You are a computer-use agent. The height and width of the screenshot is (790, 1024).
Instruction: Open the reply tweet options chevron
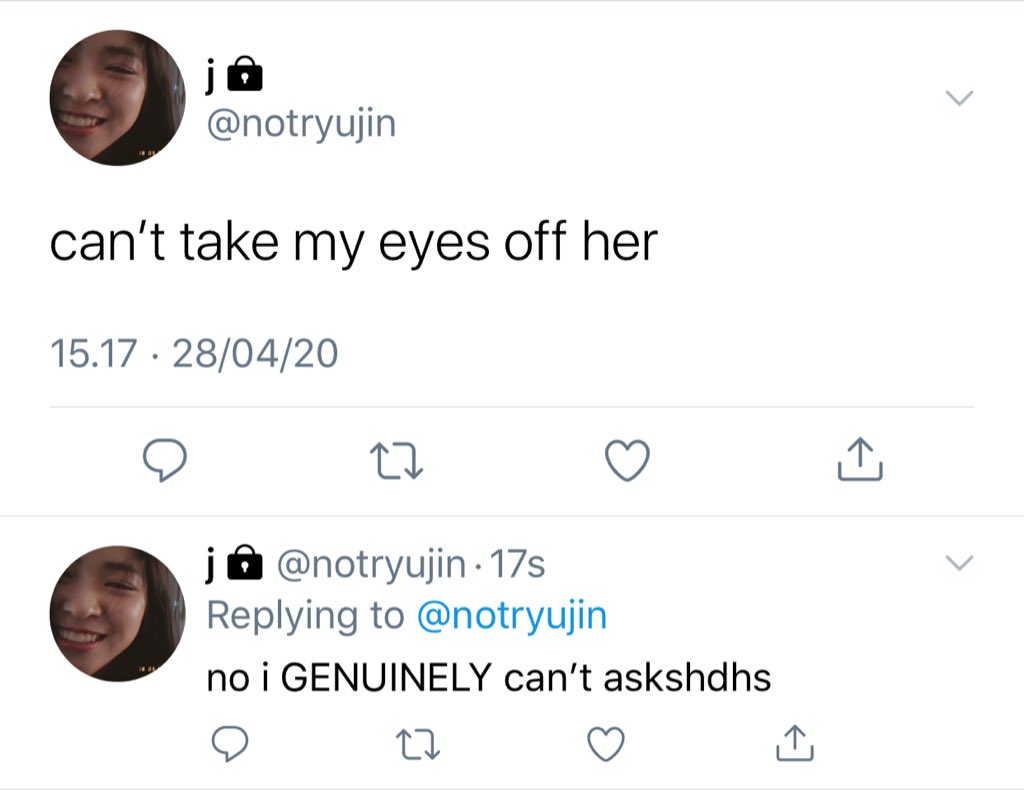pyautogui.click(x=959, y=563)
